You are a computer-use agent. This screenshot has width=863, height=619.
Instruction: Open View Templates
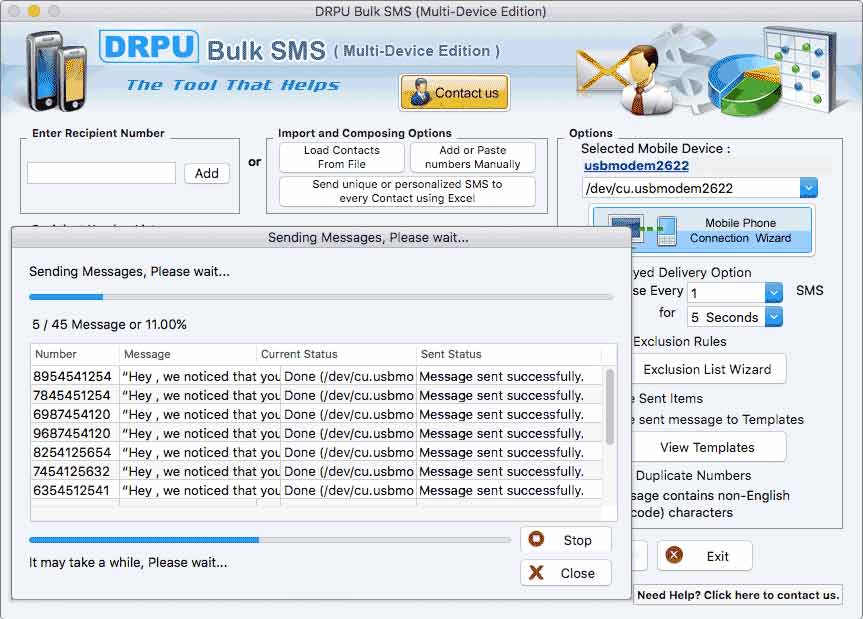708,447
